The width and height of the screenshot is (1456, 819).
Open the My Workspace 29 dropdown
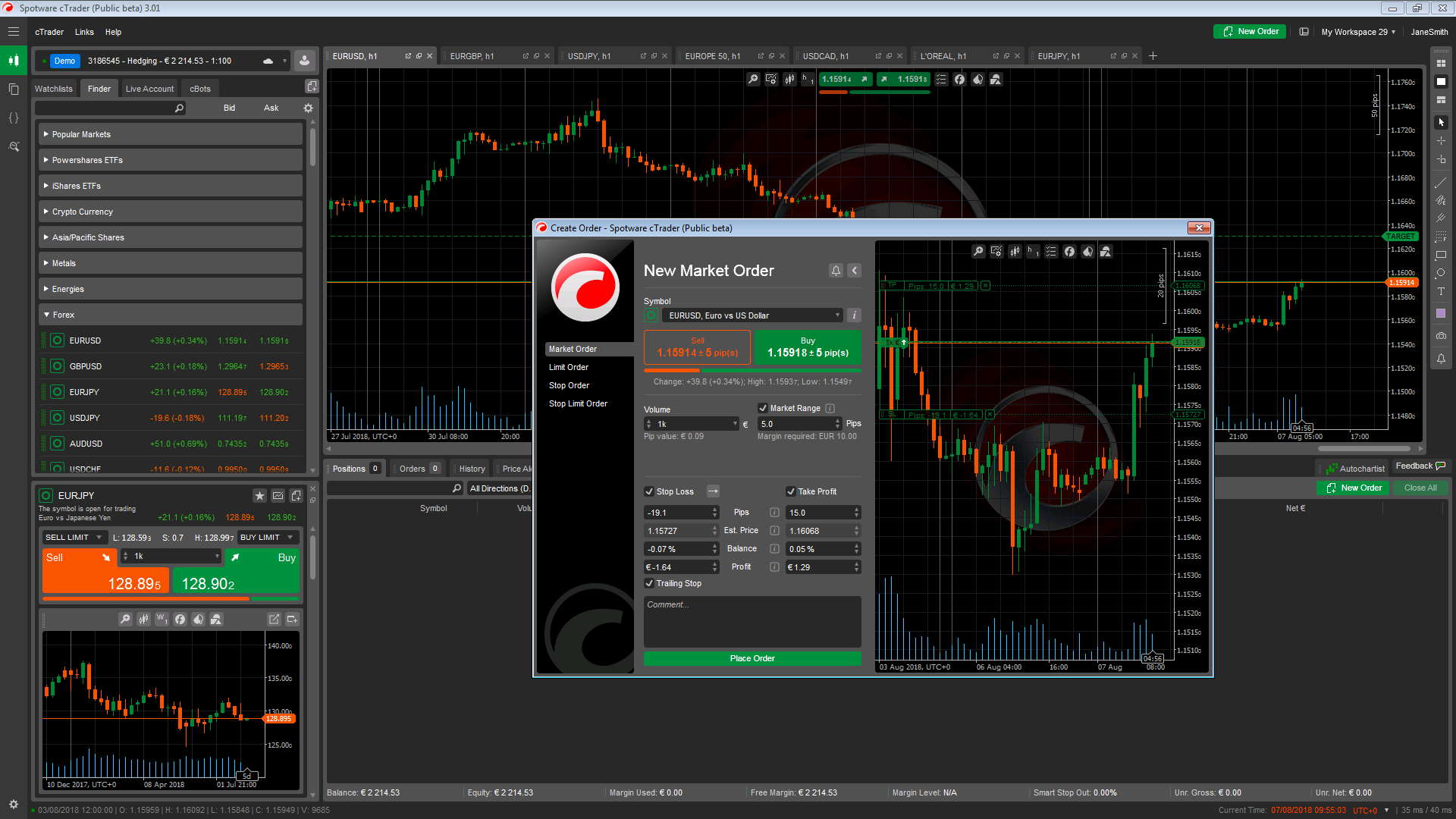[1358, 32]
